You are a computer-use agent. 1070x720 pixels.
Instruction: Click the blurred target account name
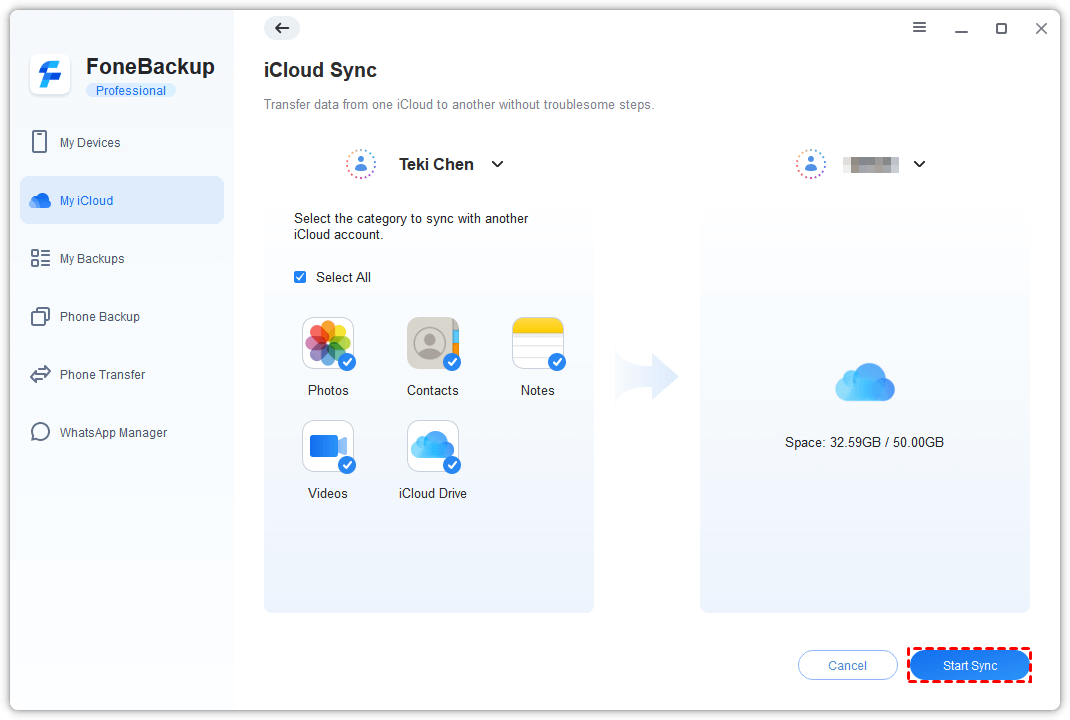coord(871,164)
